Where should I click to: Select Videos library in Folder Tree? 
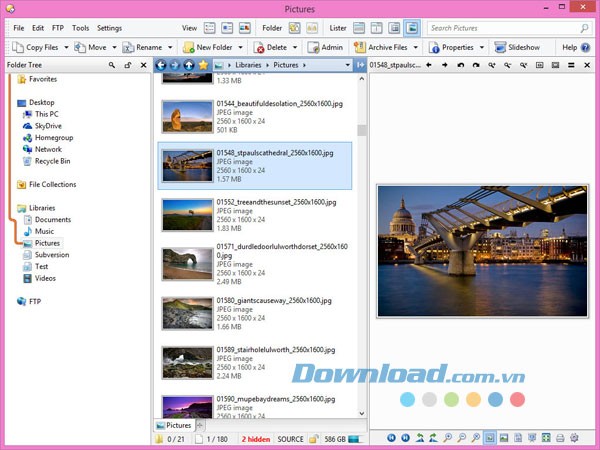point(39,278)
